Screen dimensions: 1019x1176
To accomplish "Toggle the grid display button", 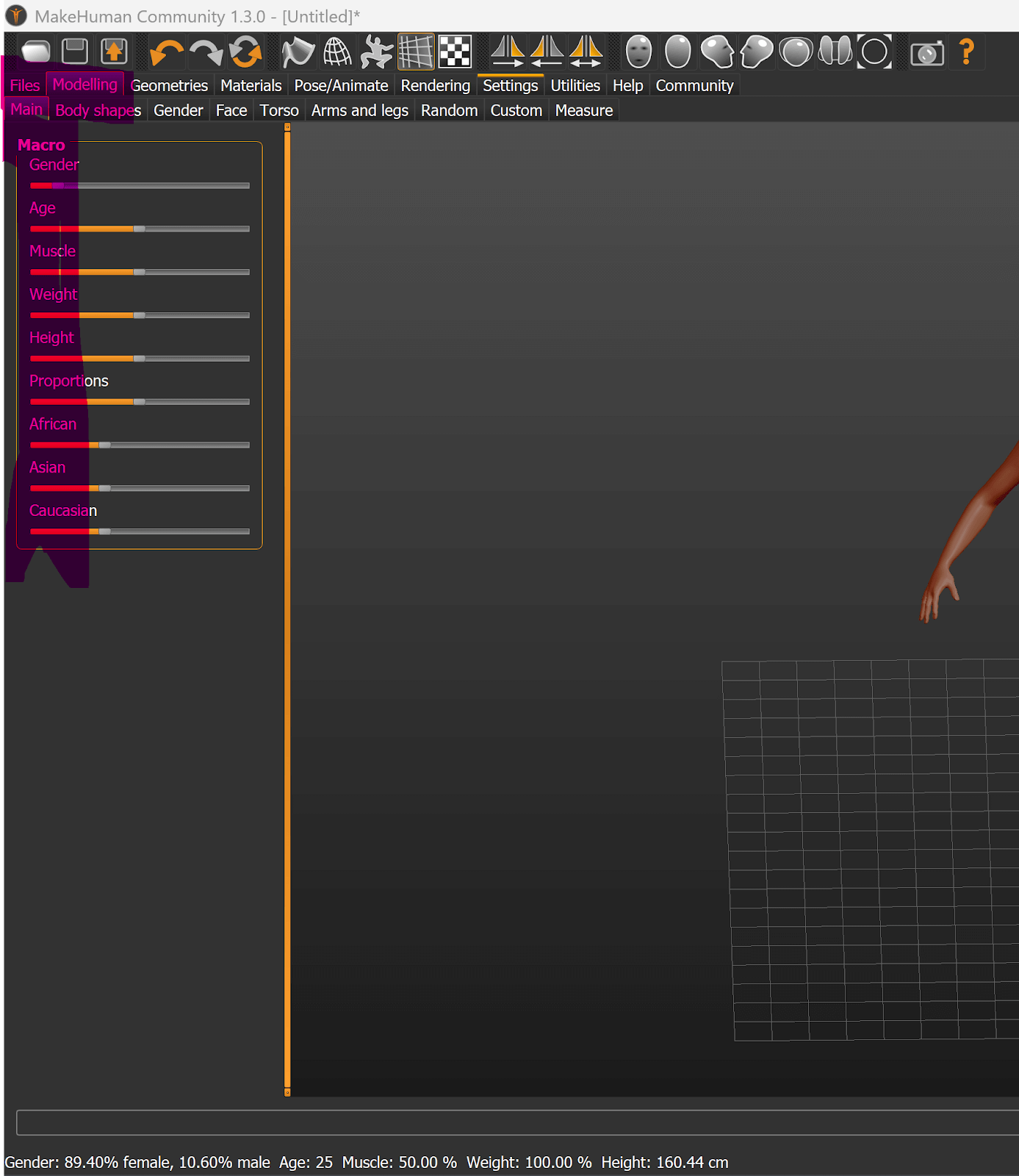I will point(416,52).
